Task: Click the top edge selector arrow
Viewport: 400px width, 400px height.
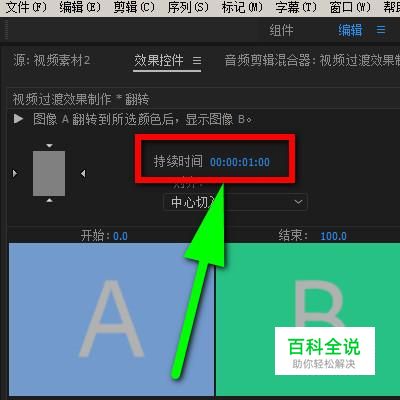Action: point(49,146)
